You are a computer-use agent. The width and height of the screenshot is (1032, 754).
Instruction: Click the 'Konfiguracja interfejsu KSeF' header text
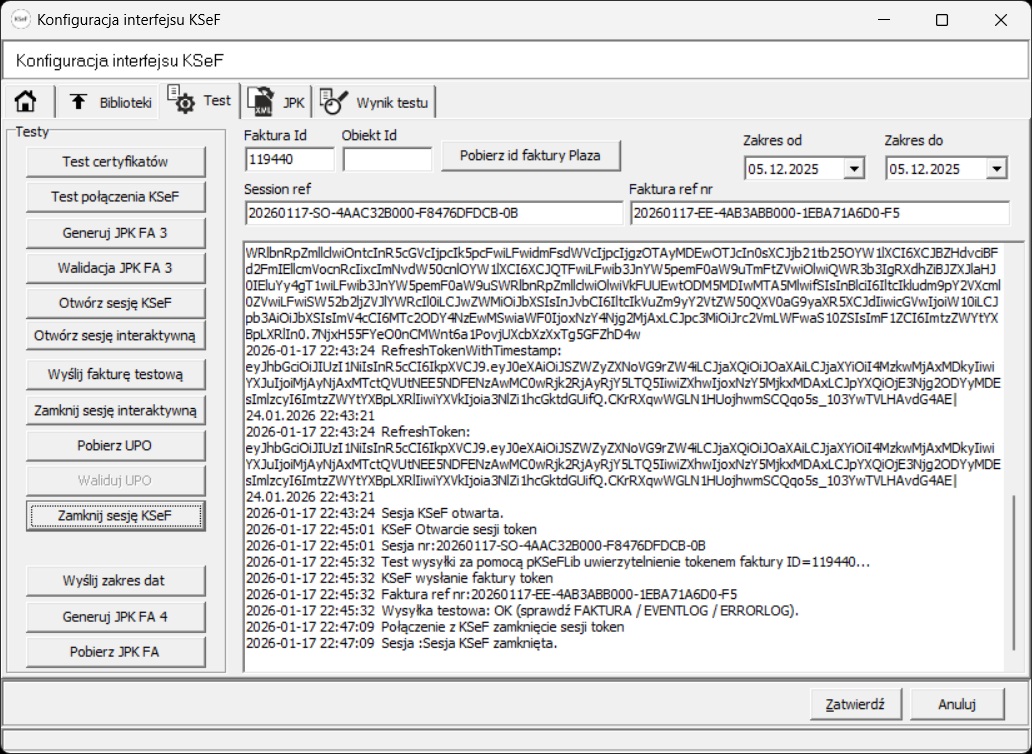pos(120,61)
